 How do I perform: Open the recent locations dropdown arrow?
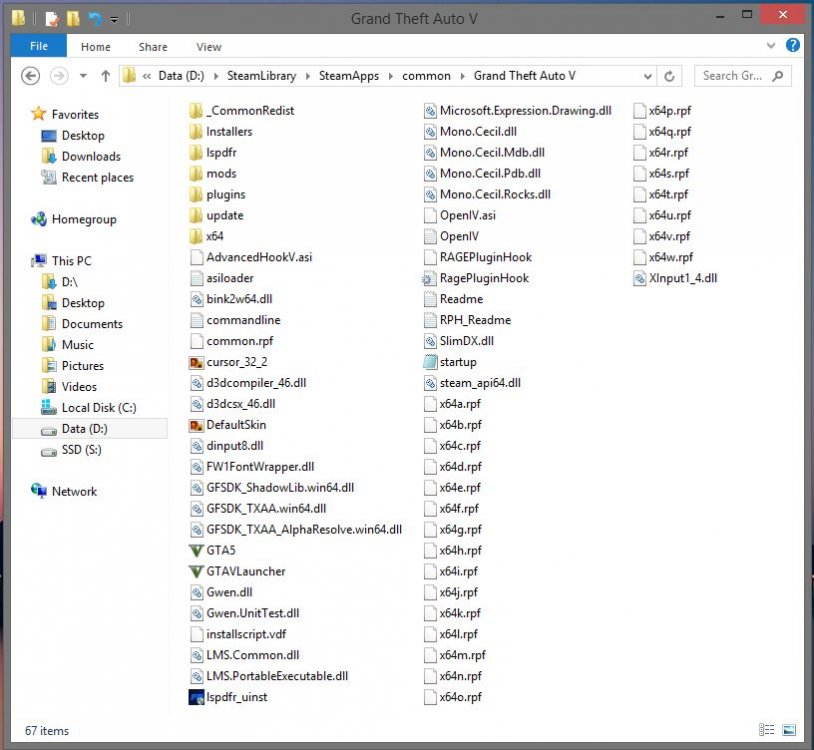(83, 76)
